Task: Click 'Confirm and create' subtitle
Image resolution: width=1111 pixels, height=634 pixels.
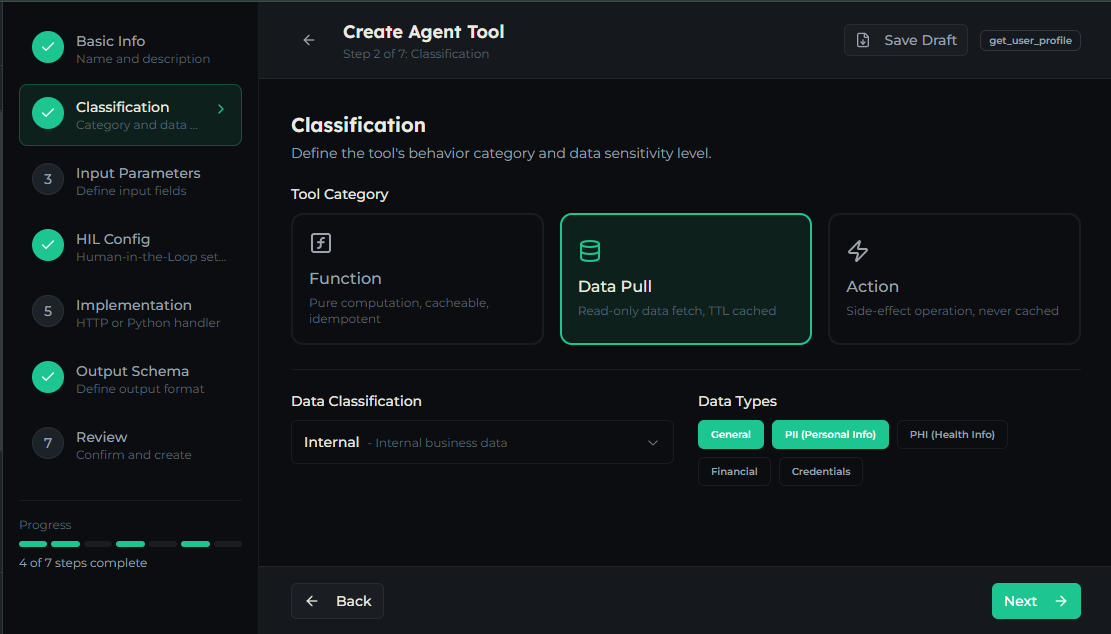Action: tap(134, 455)
